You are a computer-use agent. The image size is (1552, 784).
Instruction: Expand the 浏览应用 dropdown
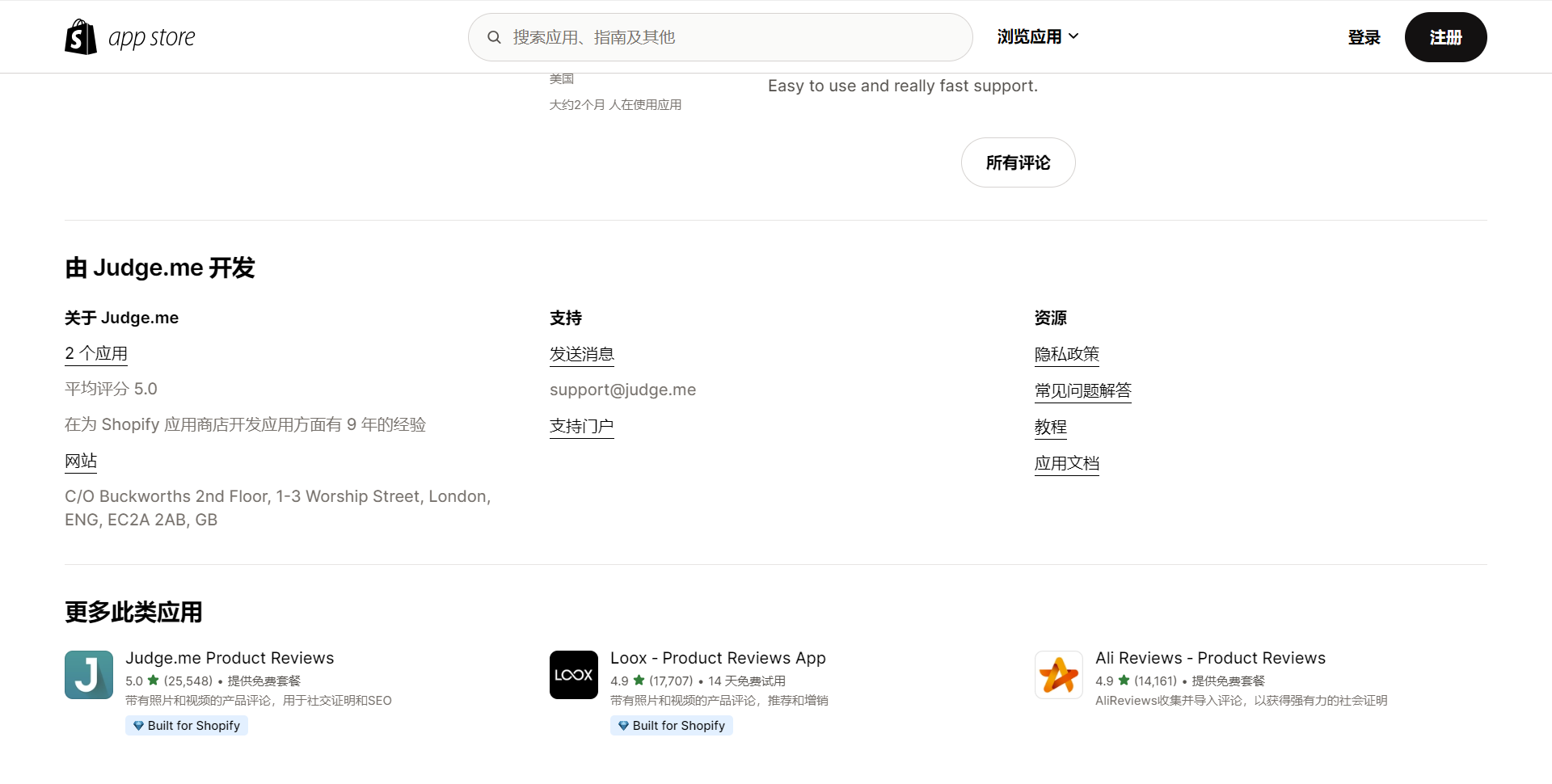click(x=1038, y=36)
